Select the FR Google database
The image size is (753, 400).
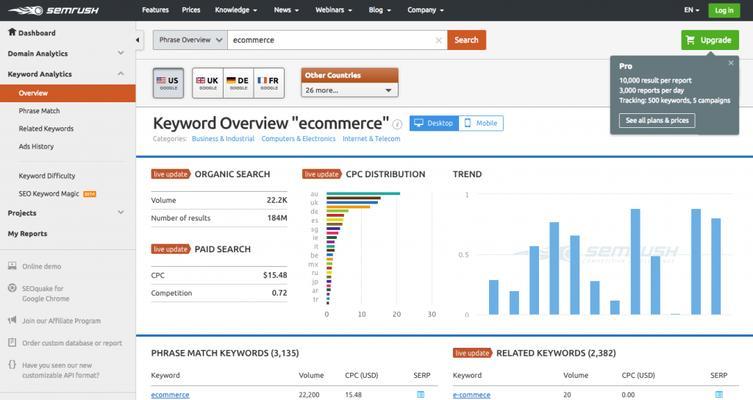pos(268,83)
